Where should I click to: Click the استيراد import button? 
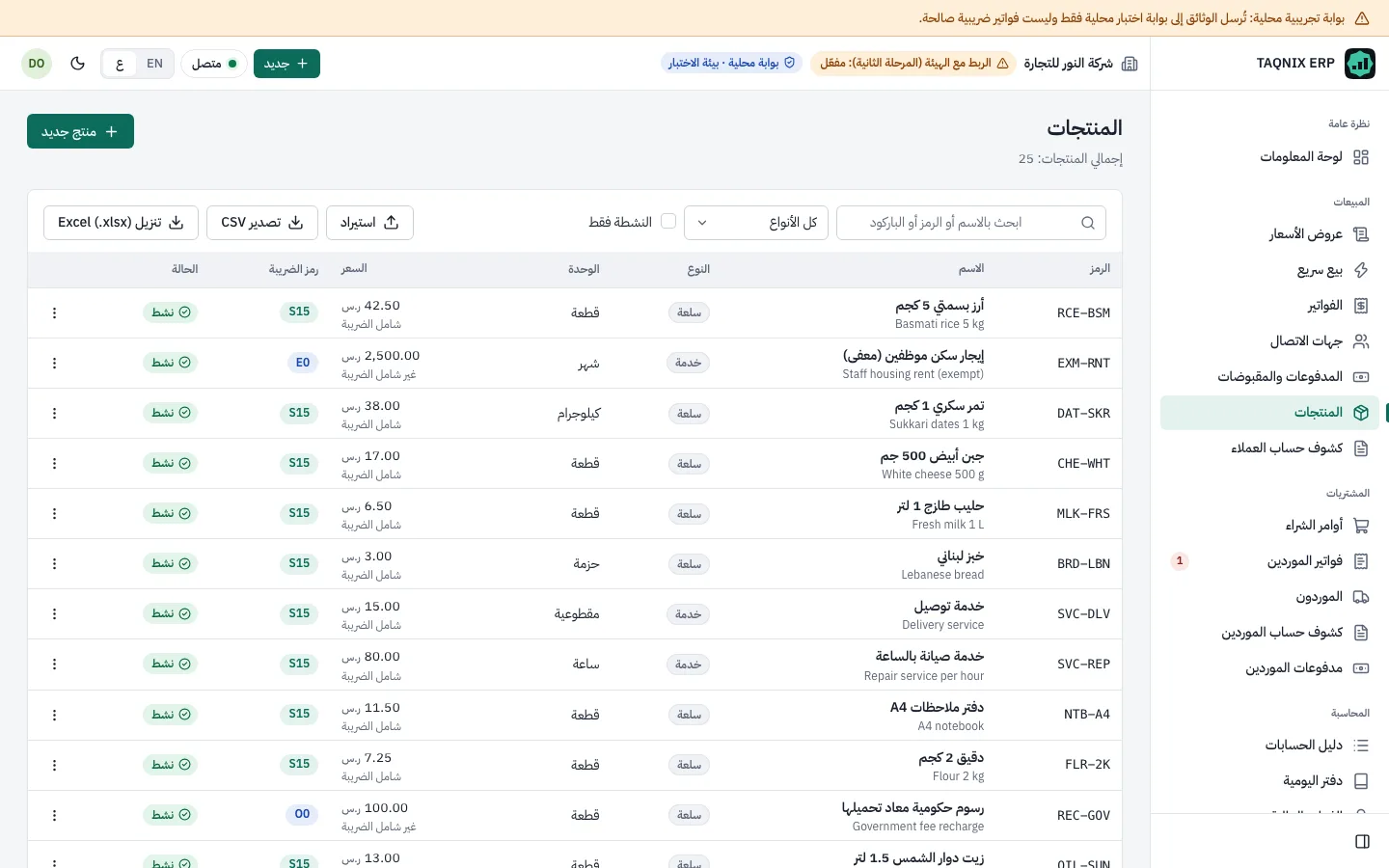(369, 223)
